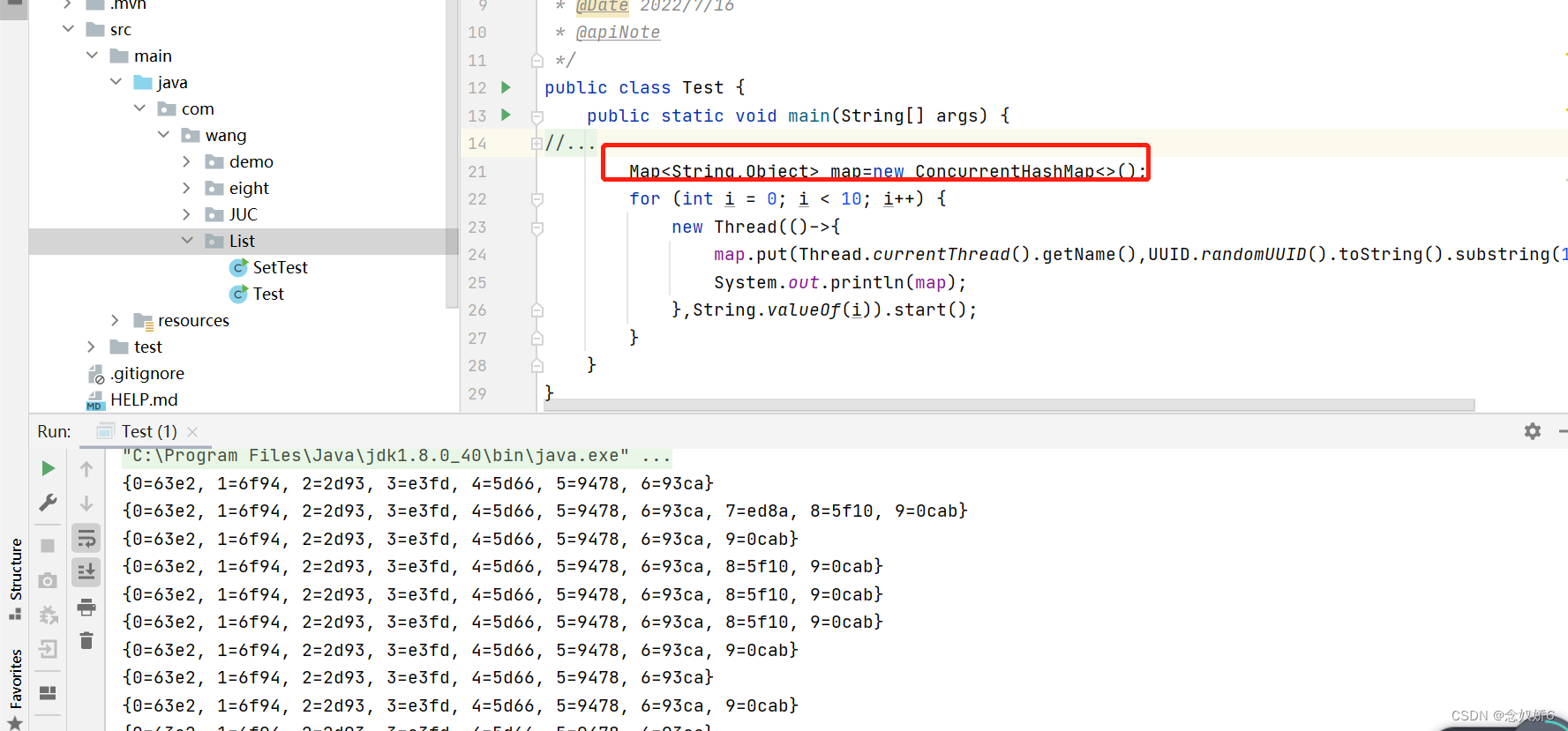Viewport: 1568px width, 731px height.
Task: Click the main method name on line 13
Action: tap(808, 116)
